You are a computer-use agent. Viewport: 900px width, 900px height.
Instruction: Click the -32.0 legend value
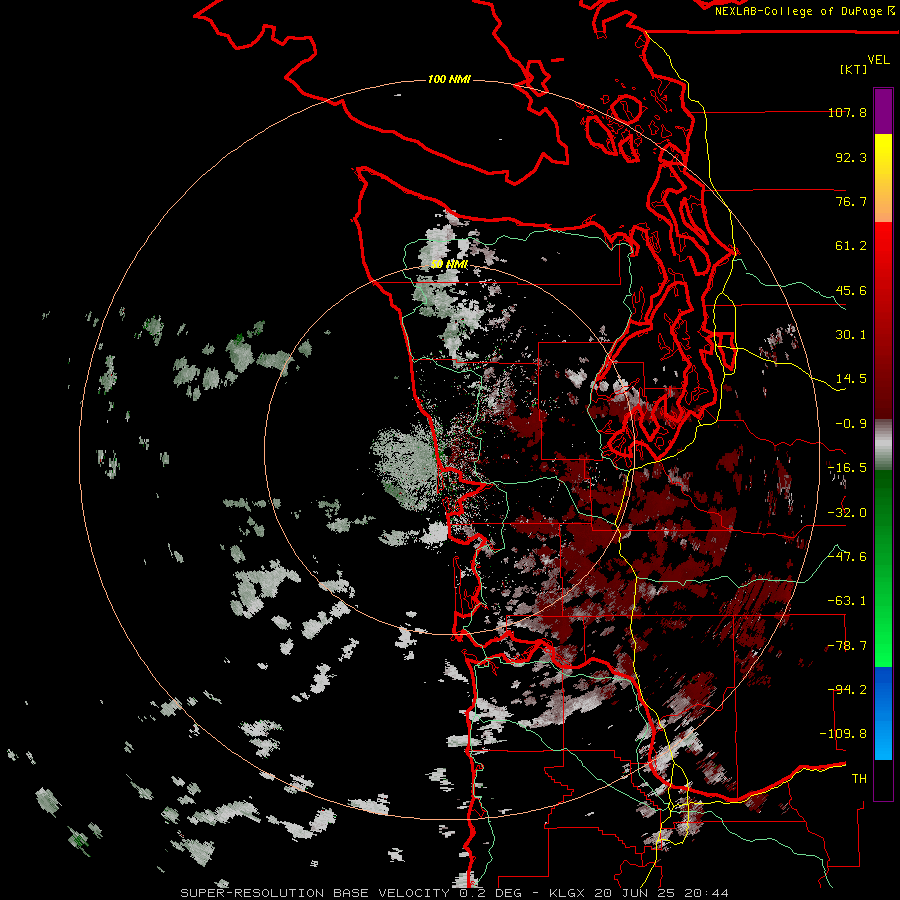tap(847, 513)
